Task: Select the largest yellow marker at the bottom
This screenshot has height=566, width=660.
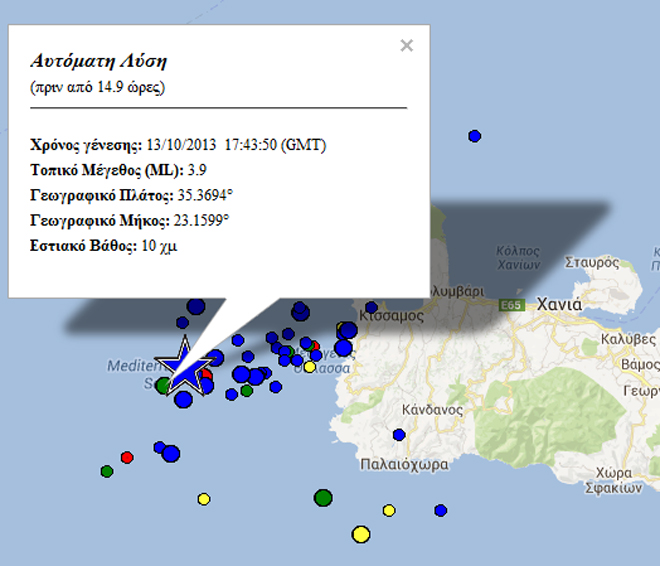Action: [361, 535]
